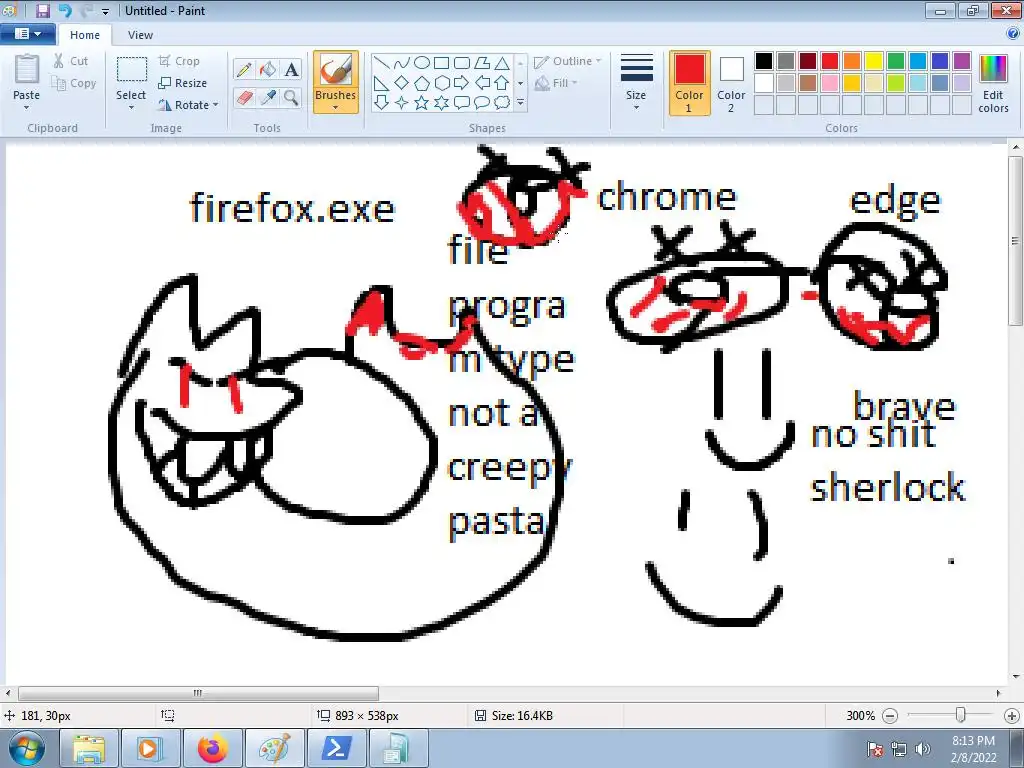The height and width of the screenshot is (768, 1024).
Task: Pick the yellow color swatch
Action: click(x=874, y=61)
